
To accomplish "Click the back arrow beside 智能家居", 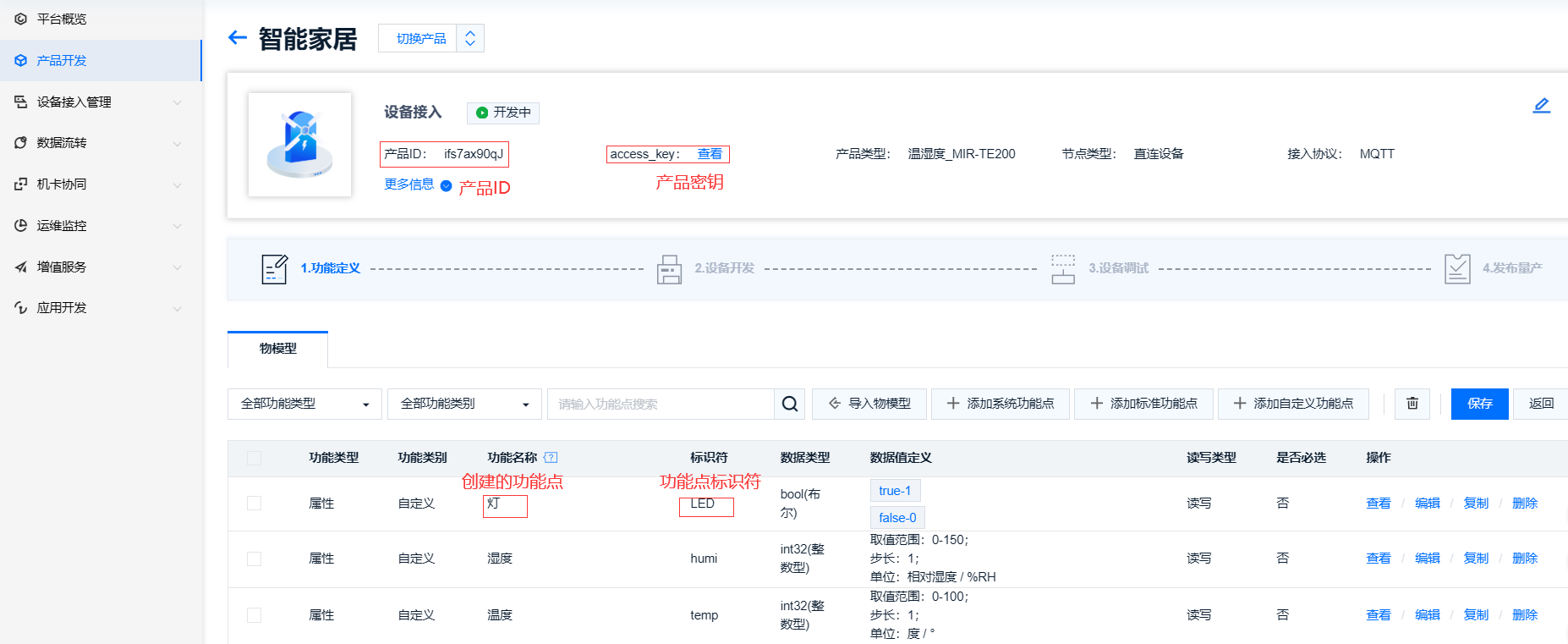I will 238,37.
